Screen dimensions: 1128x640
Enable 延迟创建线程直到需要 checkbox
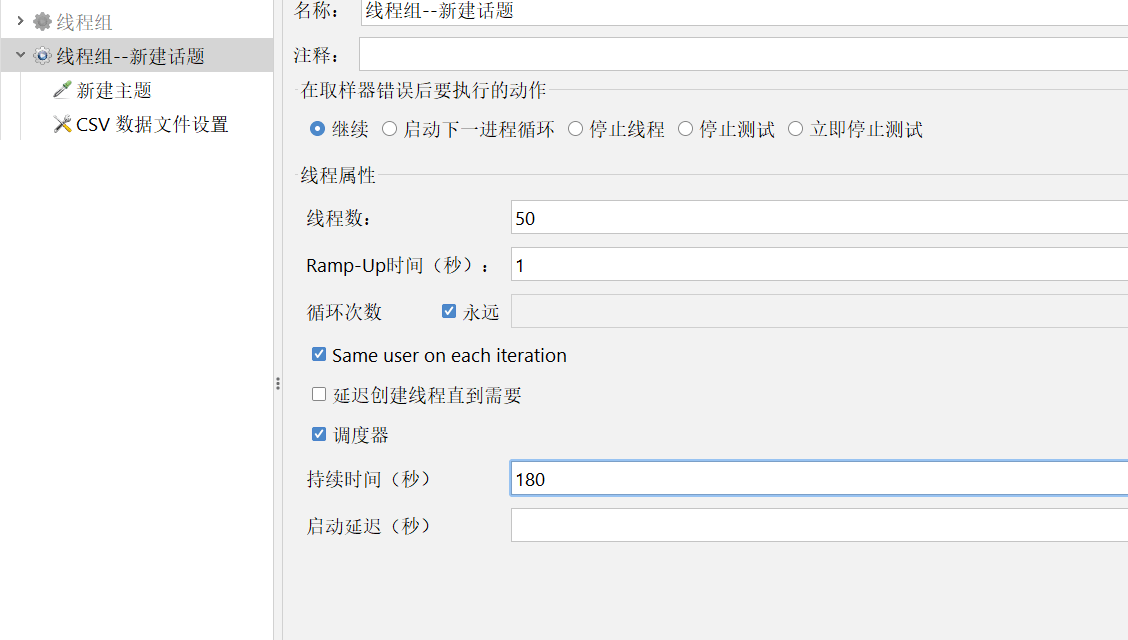(319, 394)
